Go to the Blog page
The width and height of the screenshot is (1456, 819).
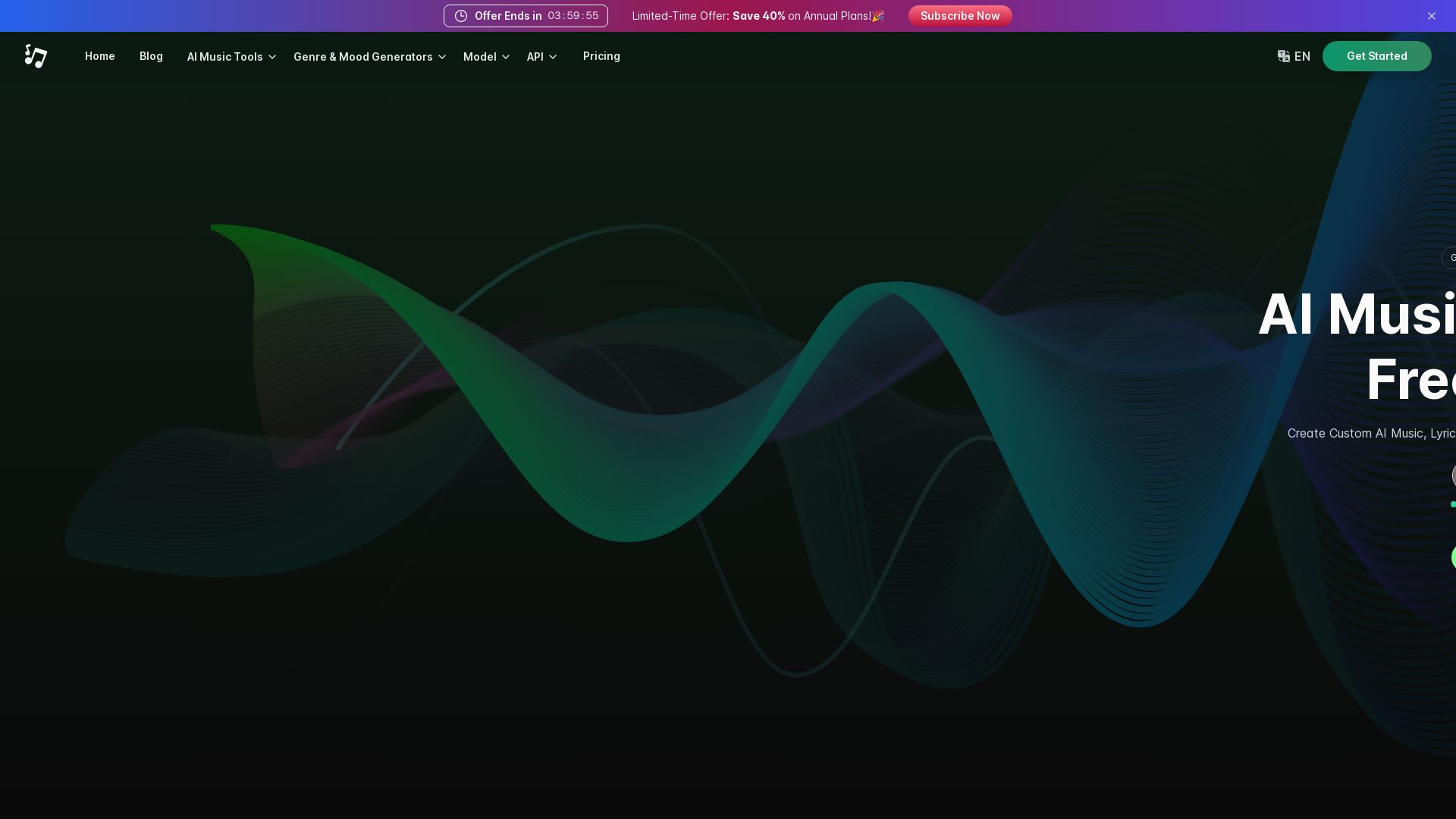(x=151, y=56)
